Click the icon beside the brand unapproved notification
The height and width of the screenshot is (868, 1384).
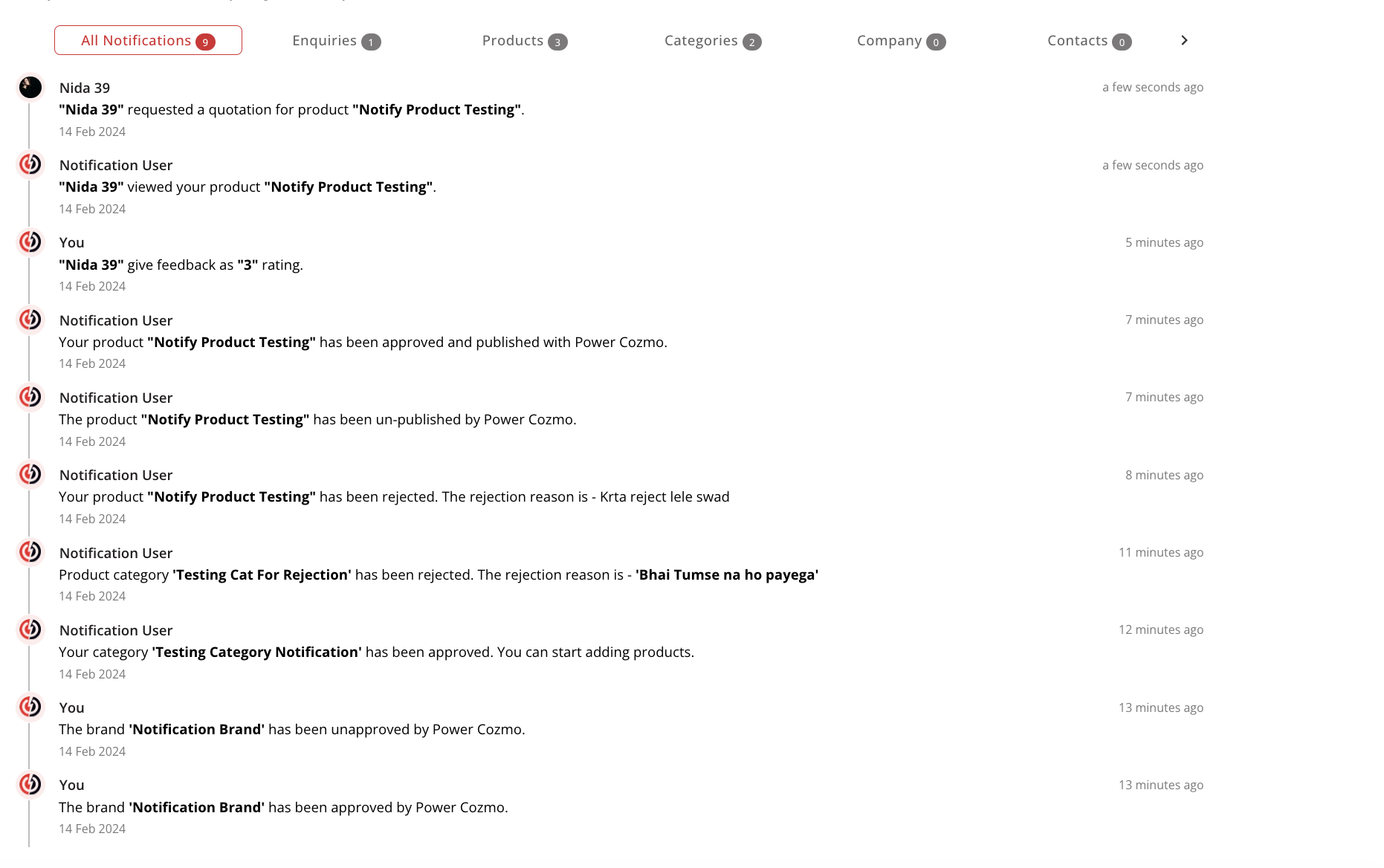pyautogui.click(x=30, y=707)
